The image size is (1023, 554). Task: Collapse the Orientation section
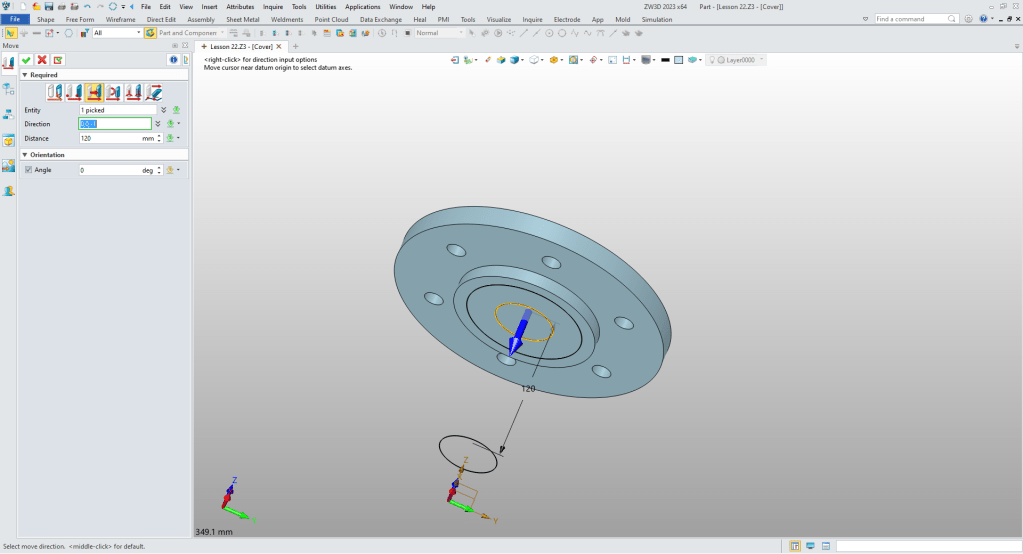point(25,155)
